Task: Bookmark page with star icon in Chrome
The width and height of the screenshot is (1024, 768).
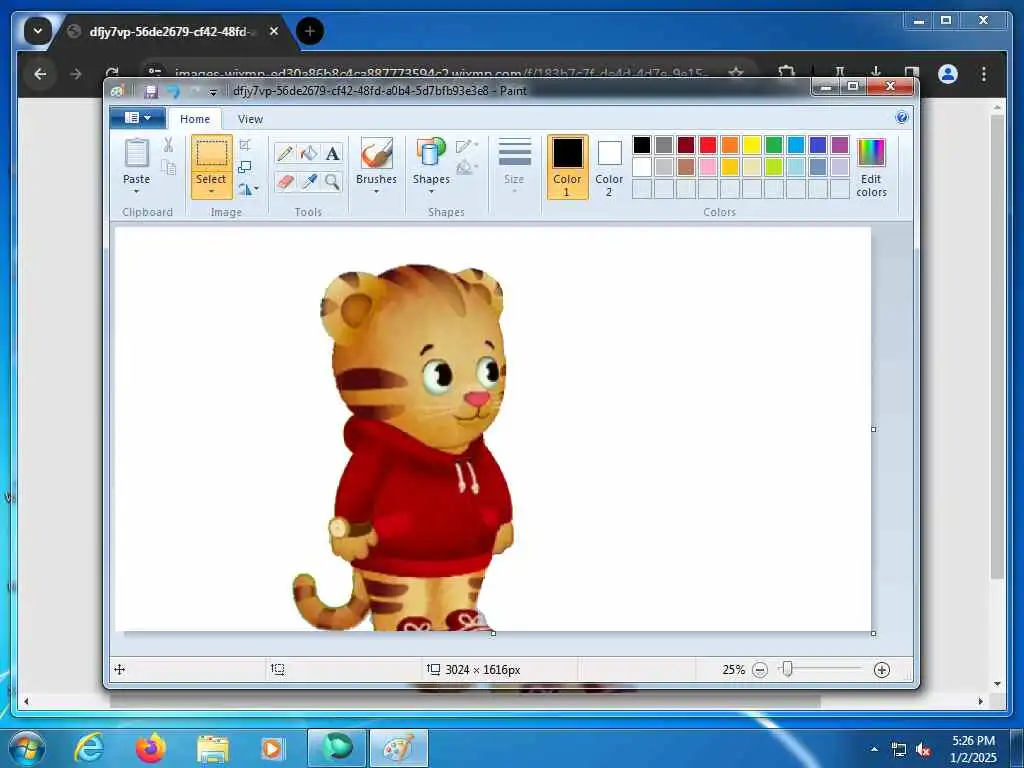Action: pos(735,72)
